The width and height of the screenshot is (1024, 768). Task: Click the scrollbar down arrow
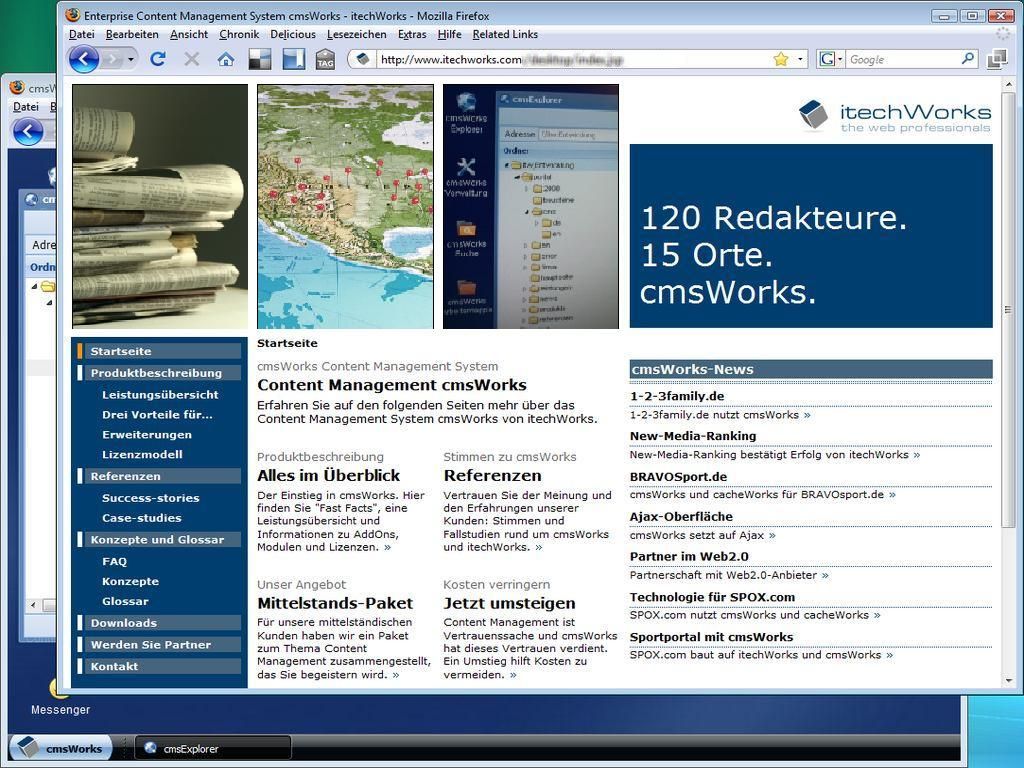pyautogui.click(x=1008, y=680)
